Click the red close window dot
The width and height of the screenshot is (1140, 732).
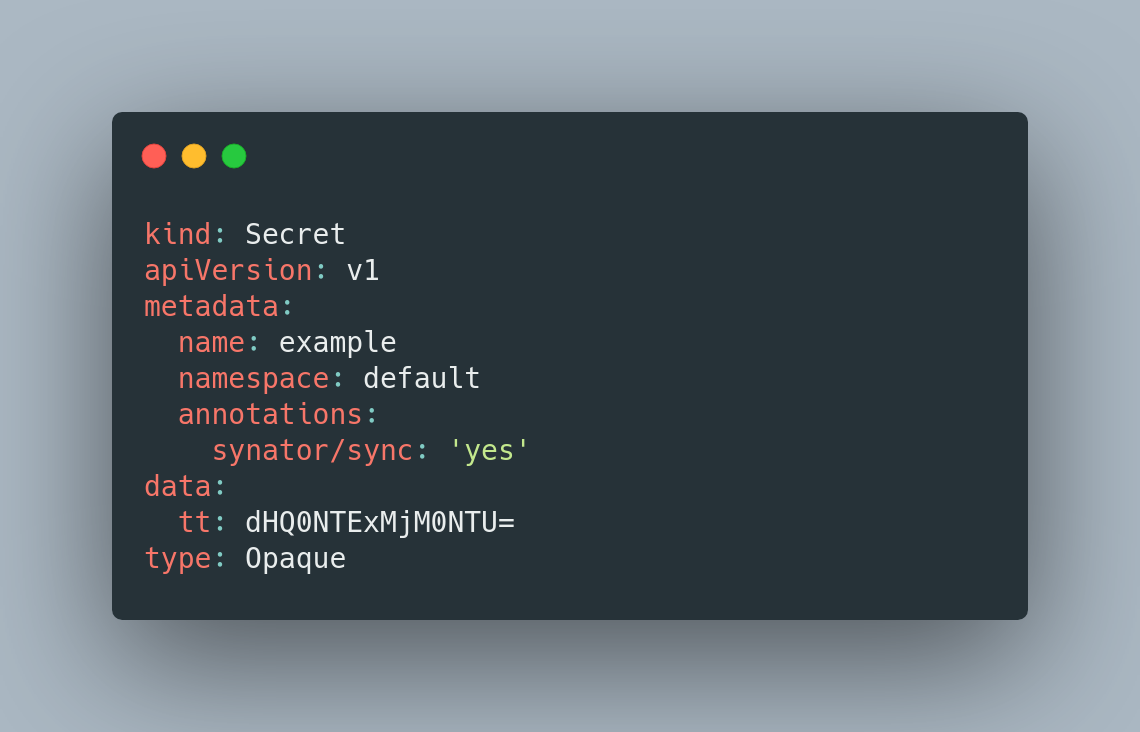(x=154, y=156)
